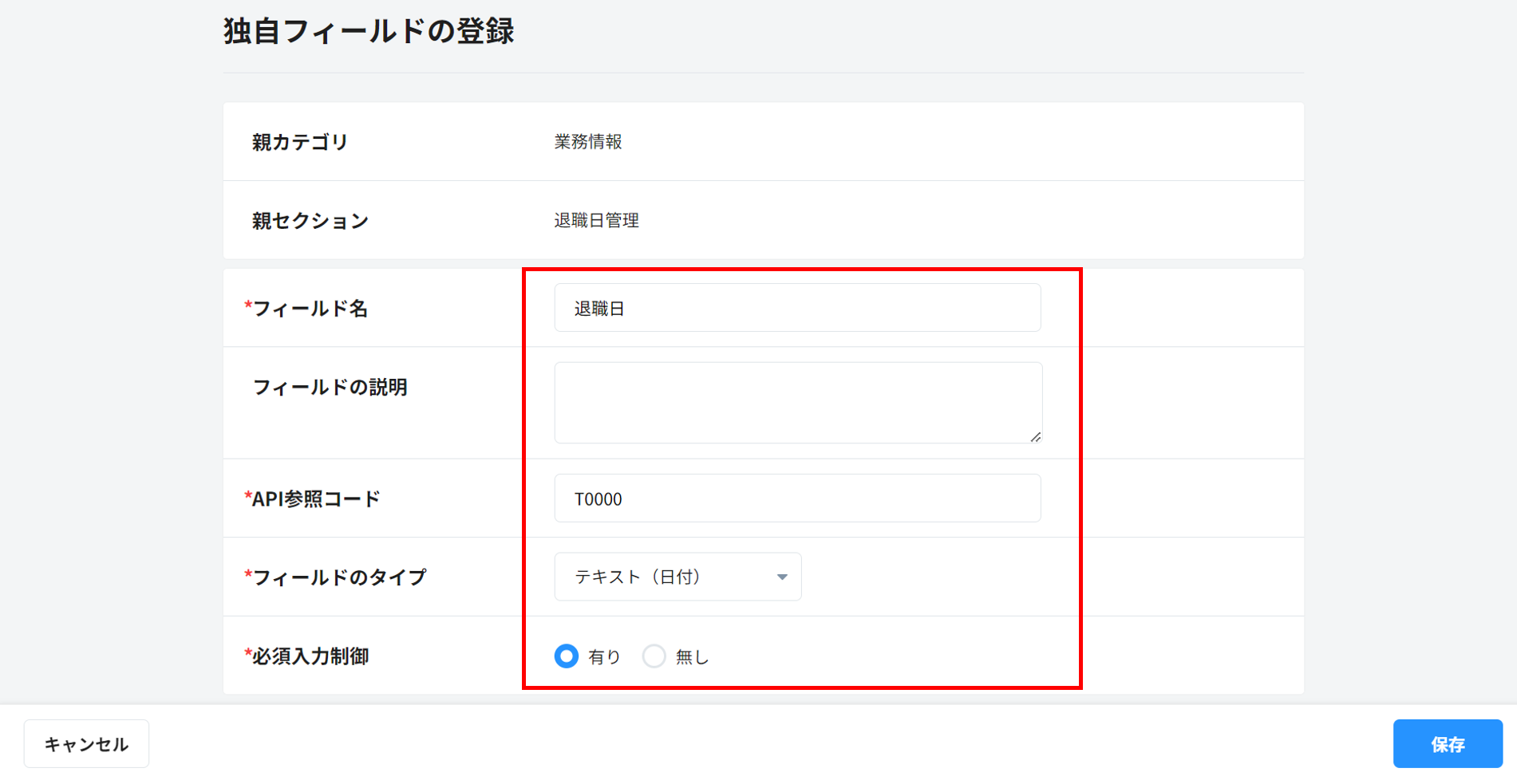Click the 無し option label text
Image resolution: width=1517 pixels, height=784 pixels.
click(692, 657)
